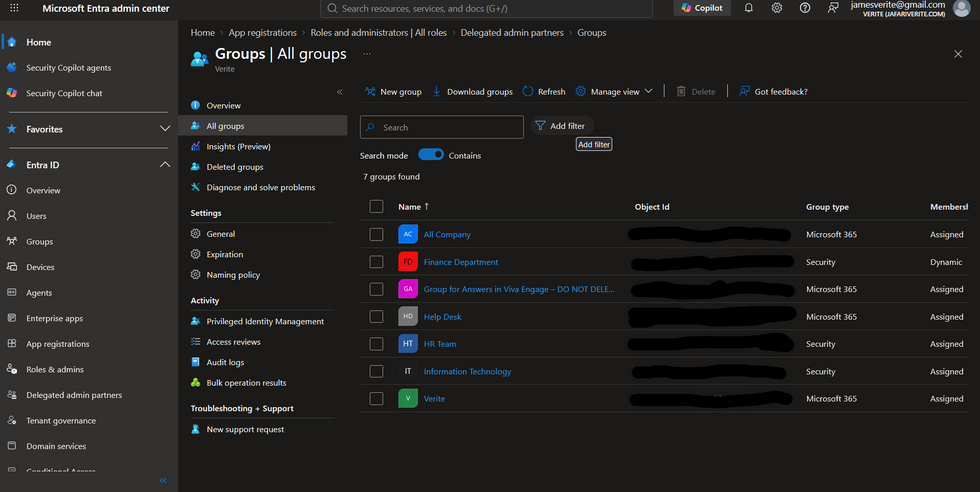Close the Groups blade with X
This screenshot has height=492, width=980.
coord(958,54)
